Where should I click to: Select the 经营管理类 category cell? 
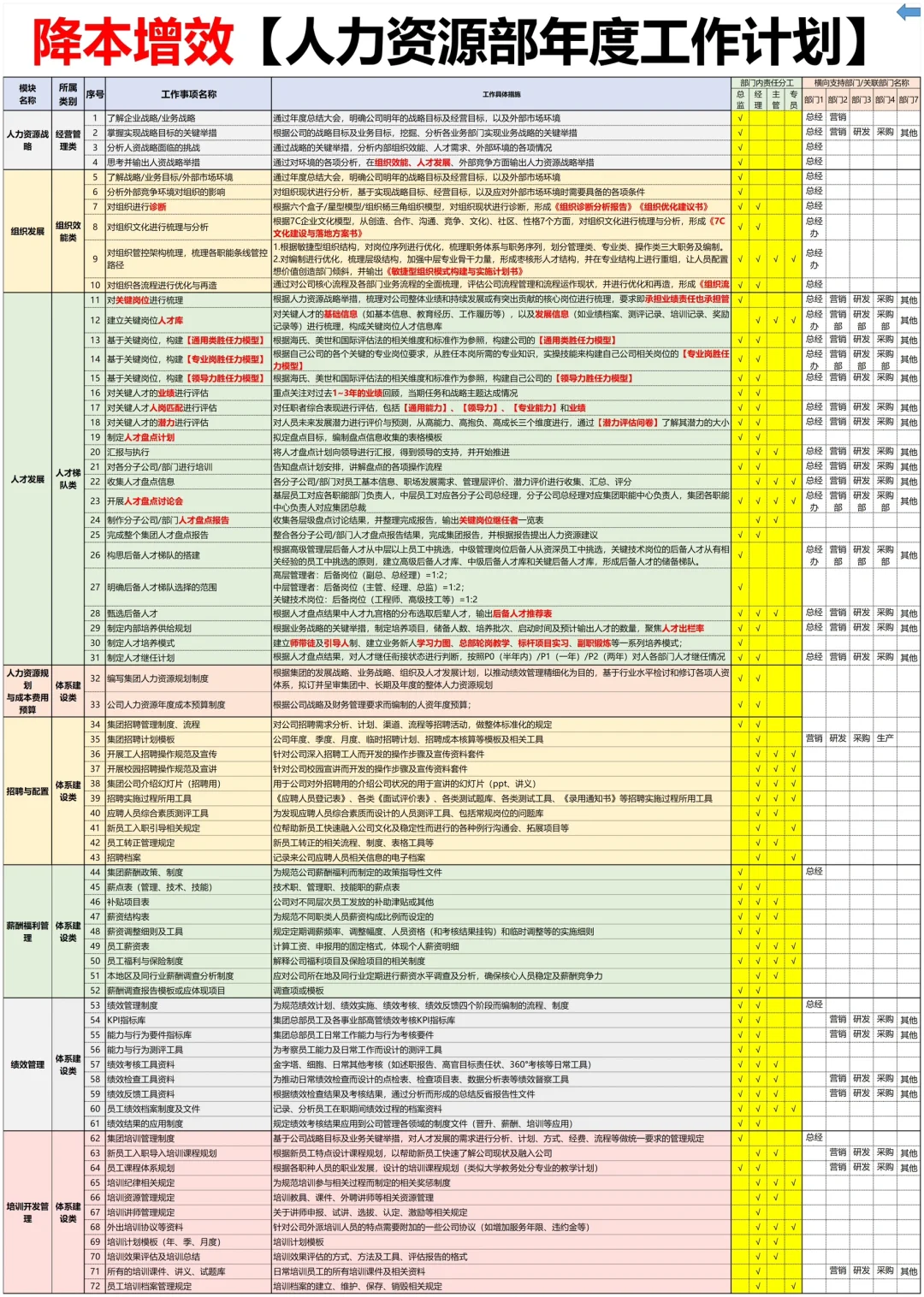click(68, 140)
